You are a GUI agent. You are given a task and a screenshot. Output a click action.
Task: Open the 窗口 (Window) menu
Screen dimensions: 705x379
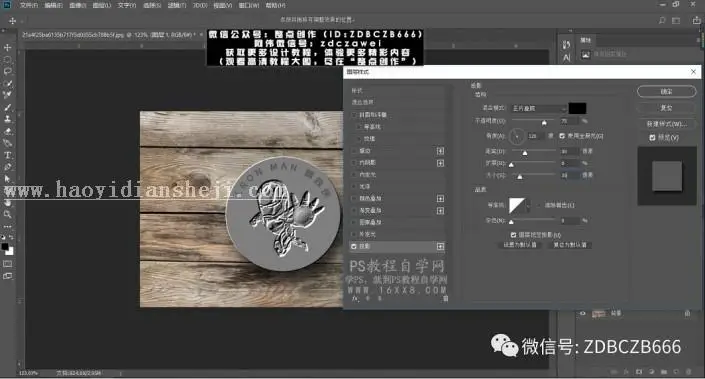249,5
